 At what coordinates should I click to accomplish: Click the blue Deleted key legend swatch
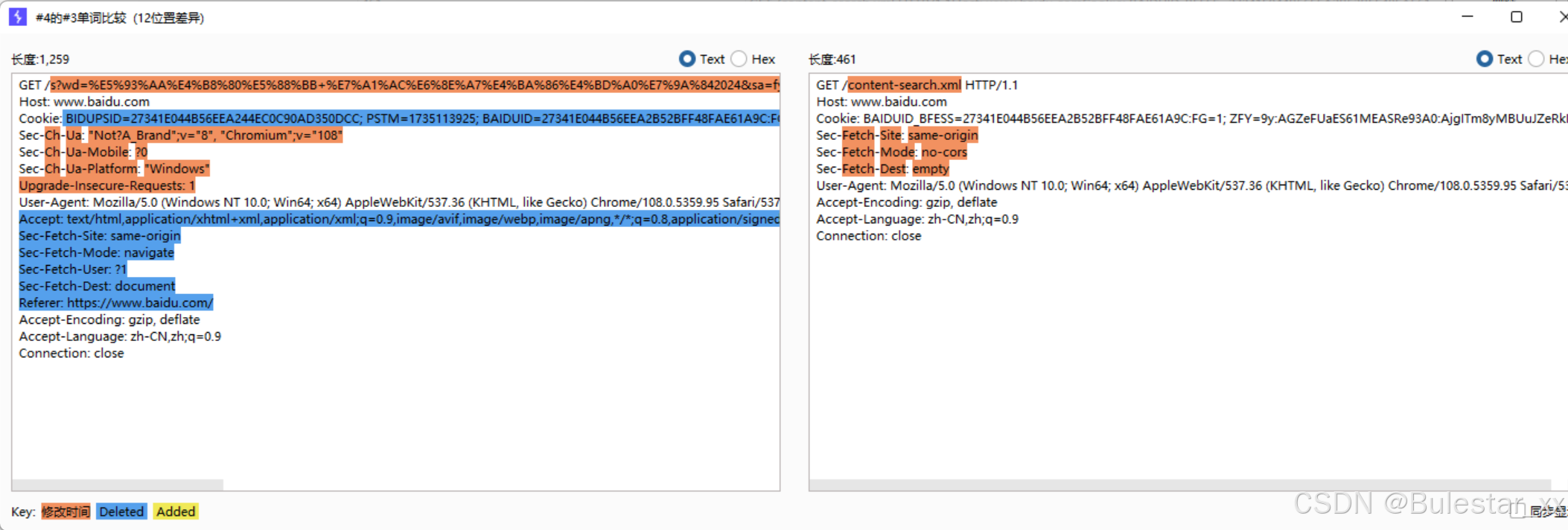tap(121, 511)
